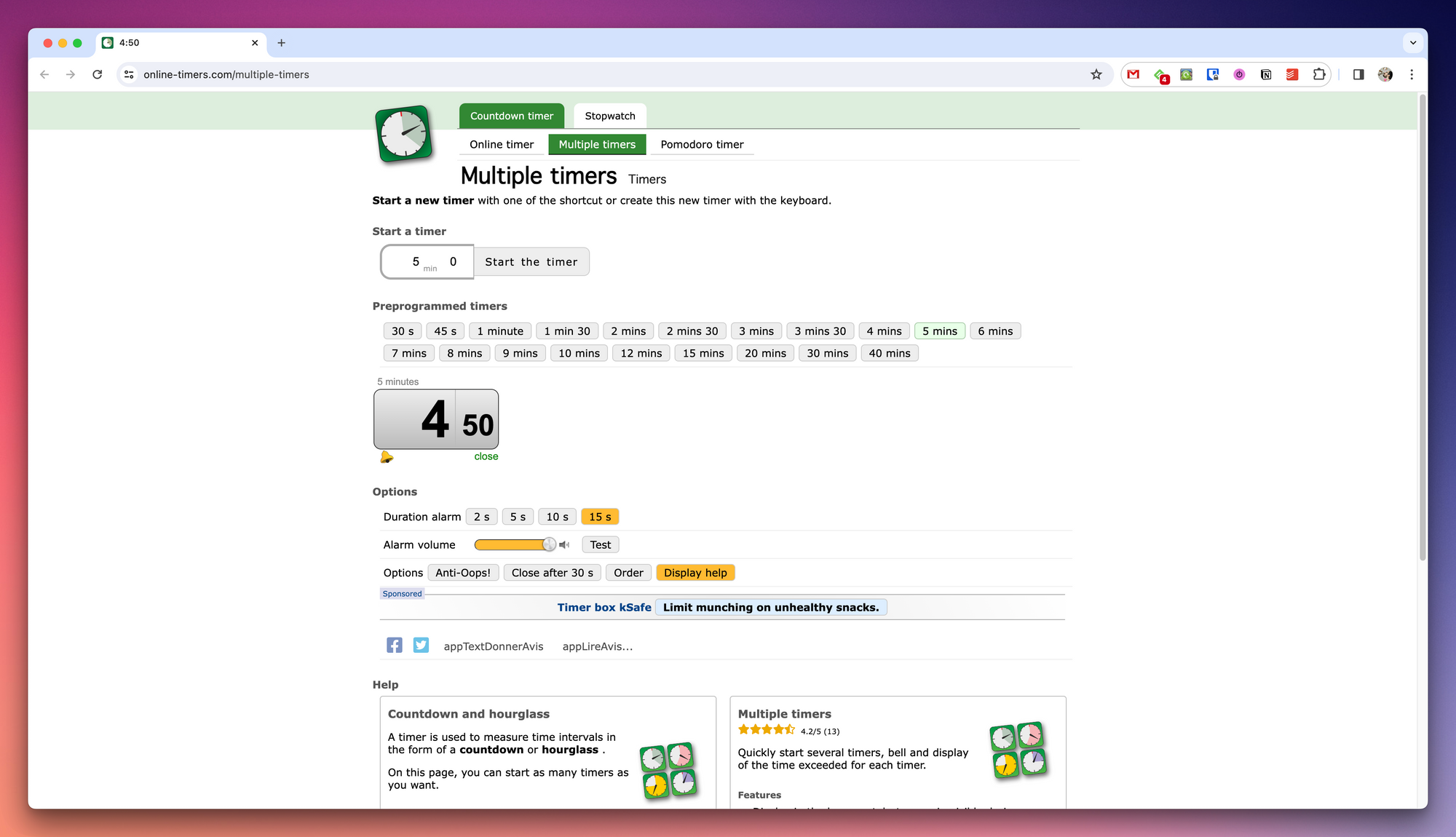1456x837 pixels.
Task: Open Chrome tab search dropdown arrow
Action: tap(1412, 43)
